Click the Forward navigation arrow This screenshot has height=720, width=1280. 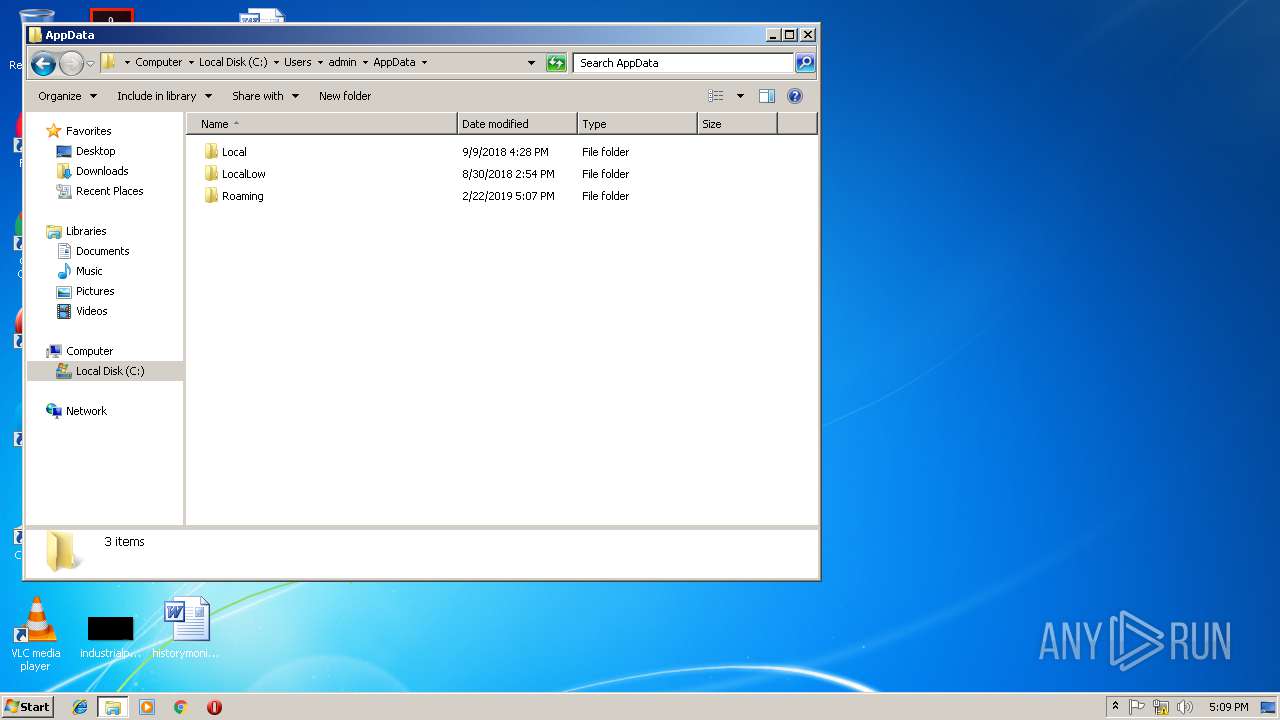(x=71, y=64)
